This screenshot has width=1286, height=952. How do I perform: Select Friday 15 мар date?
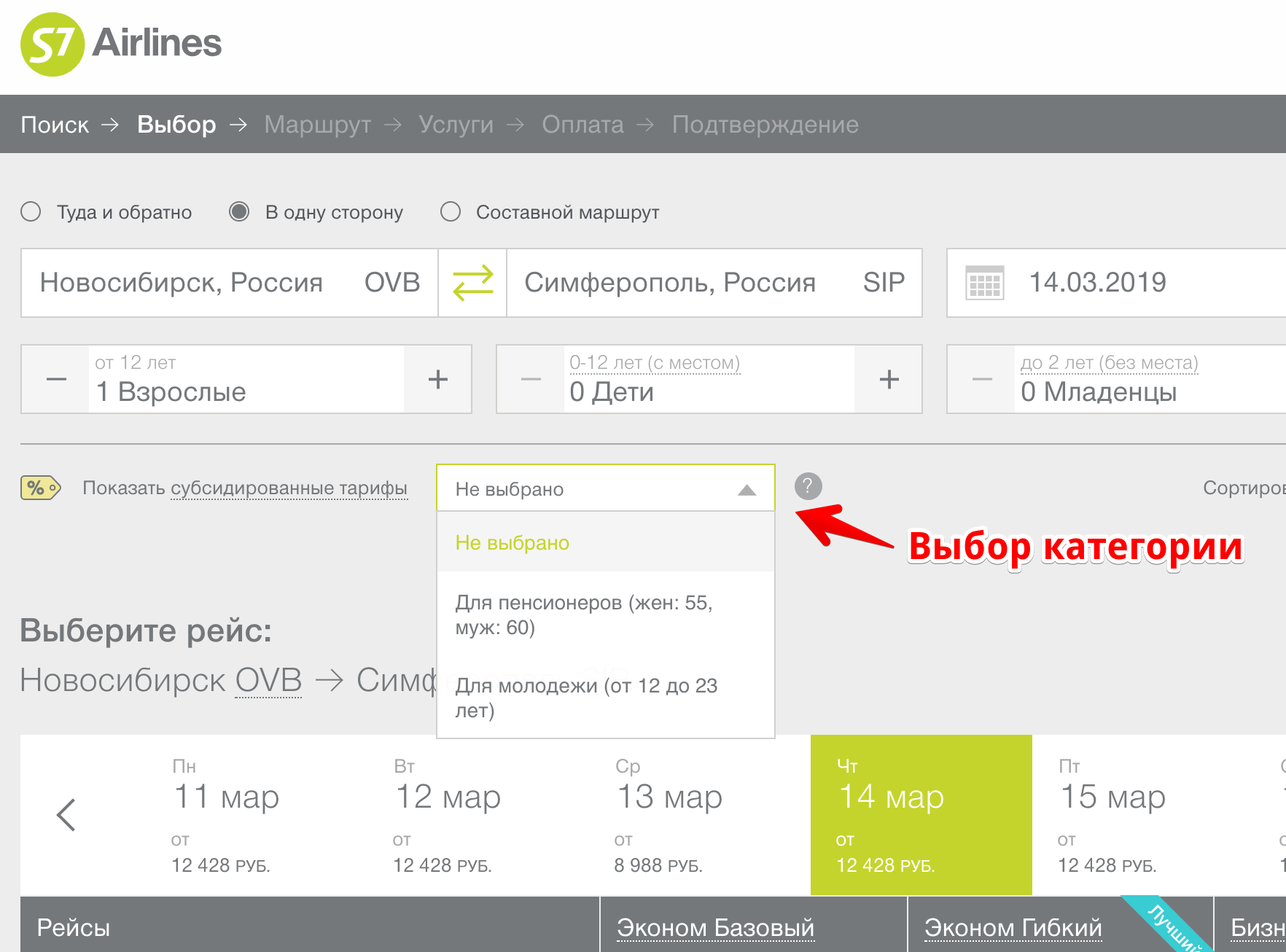(x=1143, y=815)
